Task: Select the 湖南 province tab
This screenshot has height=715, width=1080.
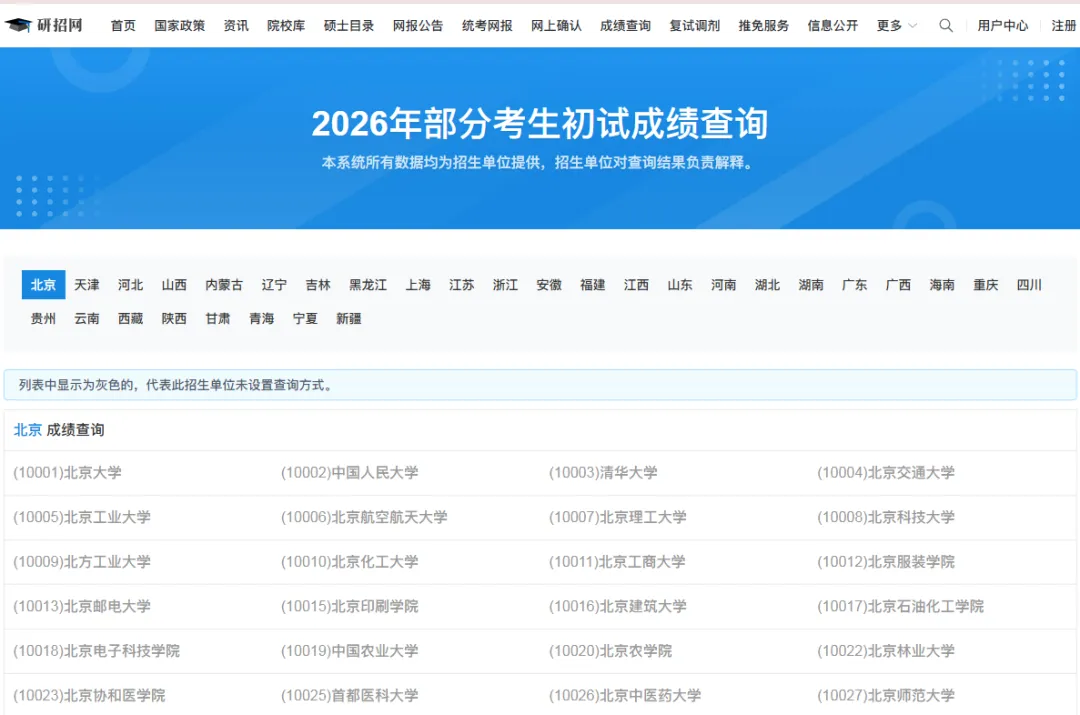Action: point(811,284)
